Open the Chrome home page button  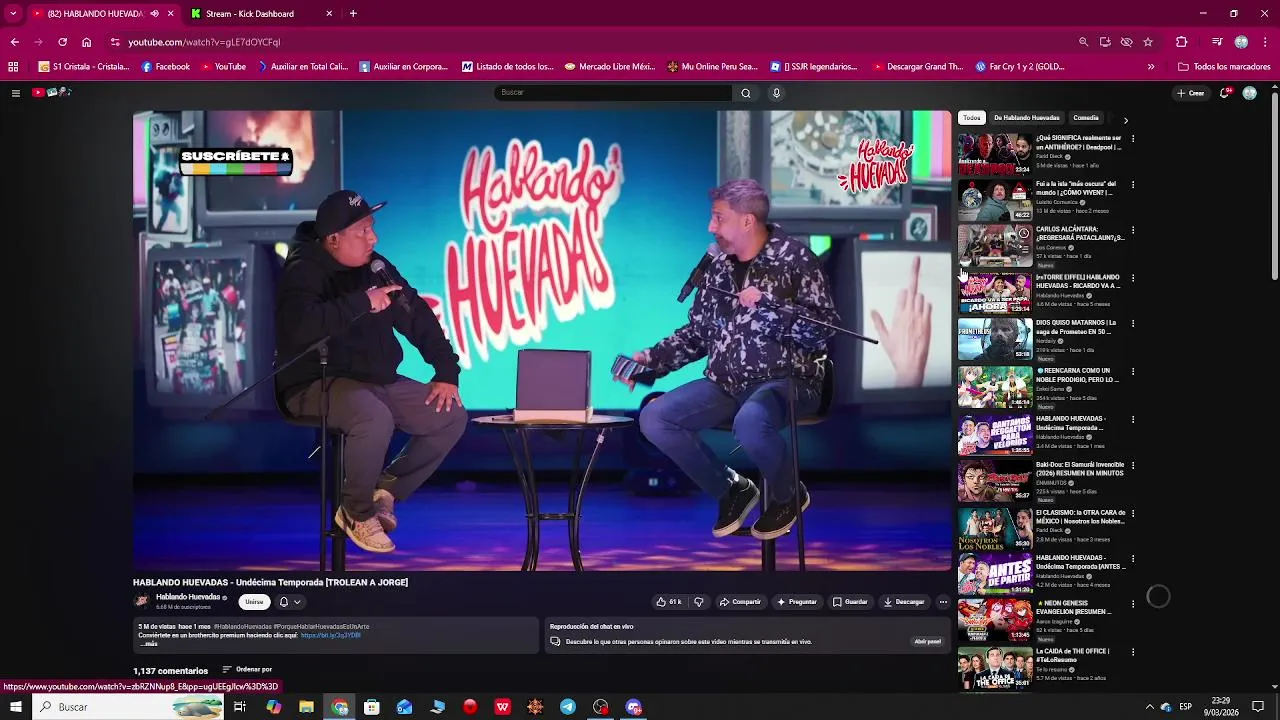87,42
